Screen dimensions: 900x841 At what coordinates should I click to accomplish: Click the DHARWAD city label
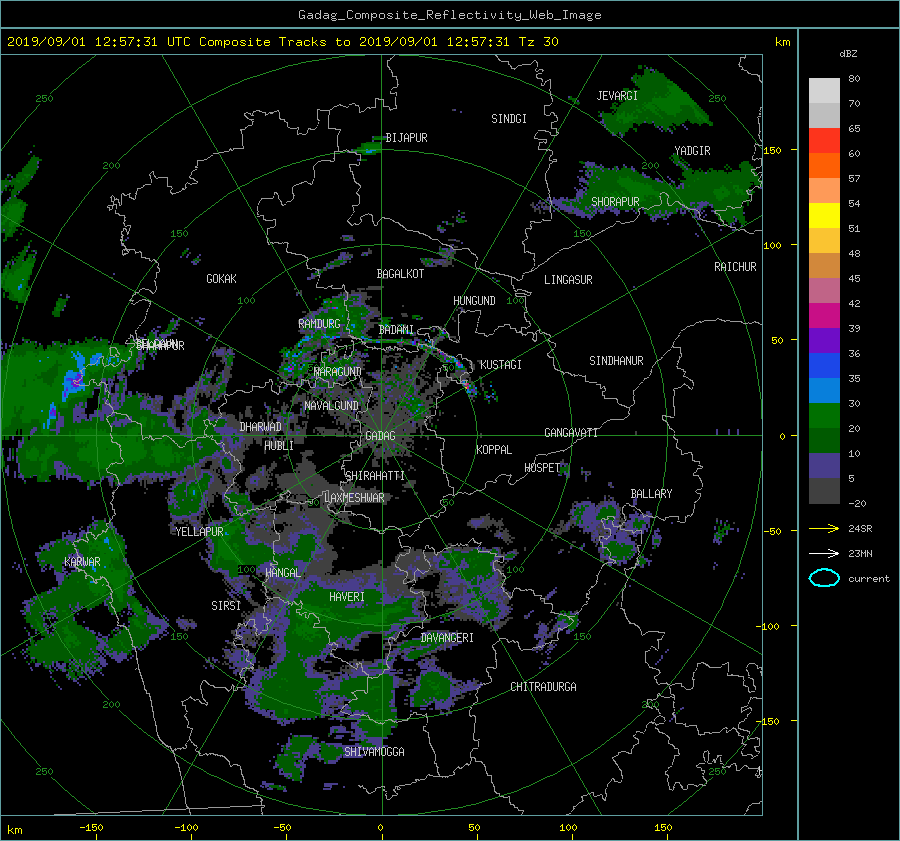tap(261, 427)
